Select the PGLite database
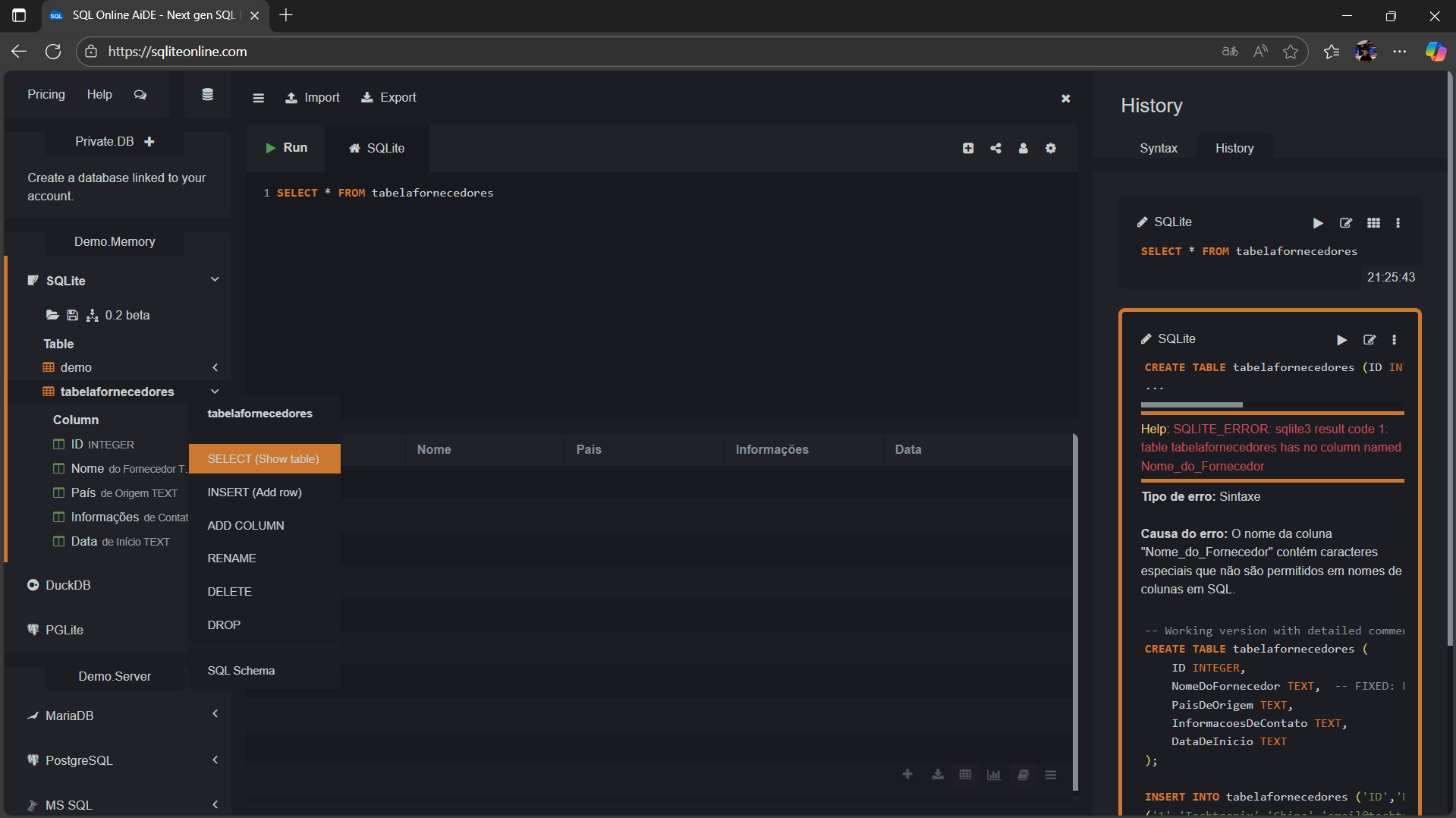1456x818 pixels. point(55,630)
